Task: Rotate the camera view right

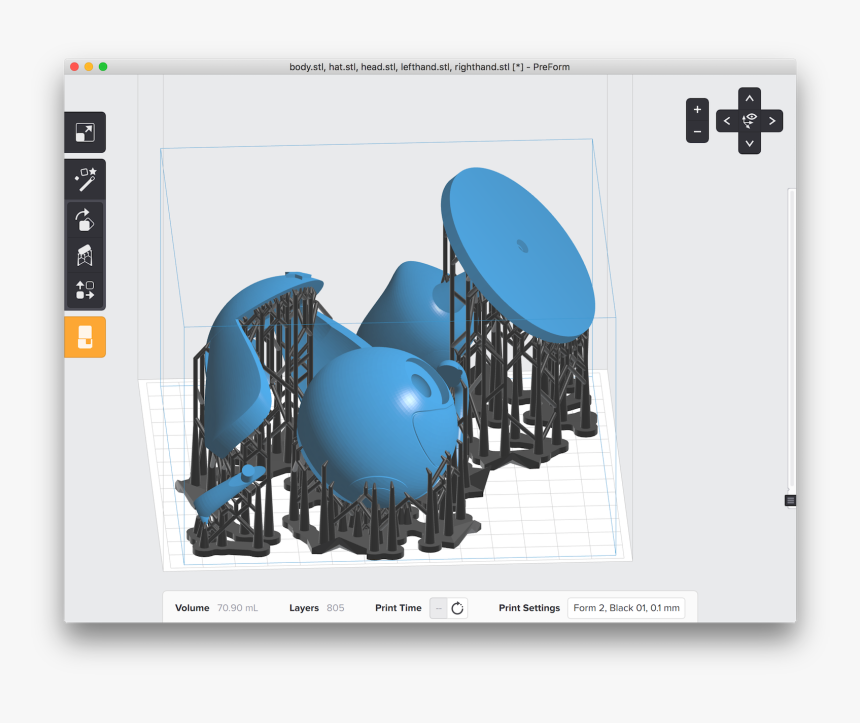Action: [772, 120]
